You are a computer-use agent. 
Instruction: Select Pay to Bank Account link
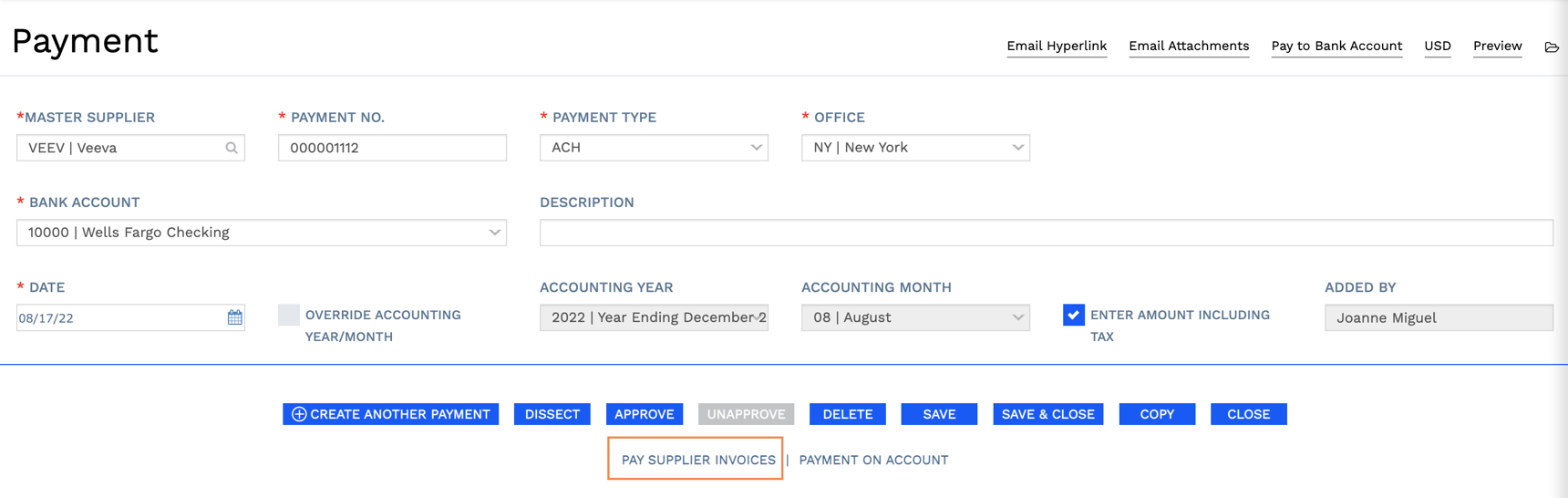pos(1336,46)
